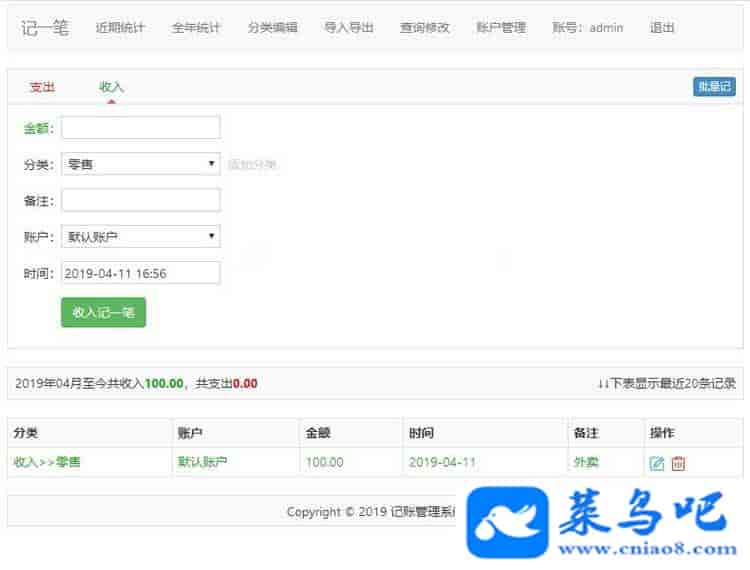The width and height of the screenshot is (750, 570).
Task: Click the 添加分类 link beside the category dropdown
Action: click(x=252, y=165)
